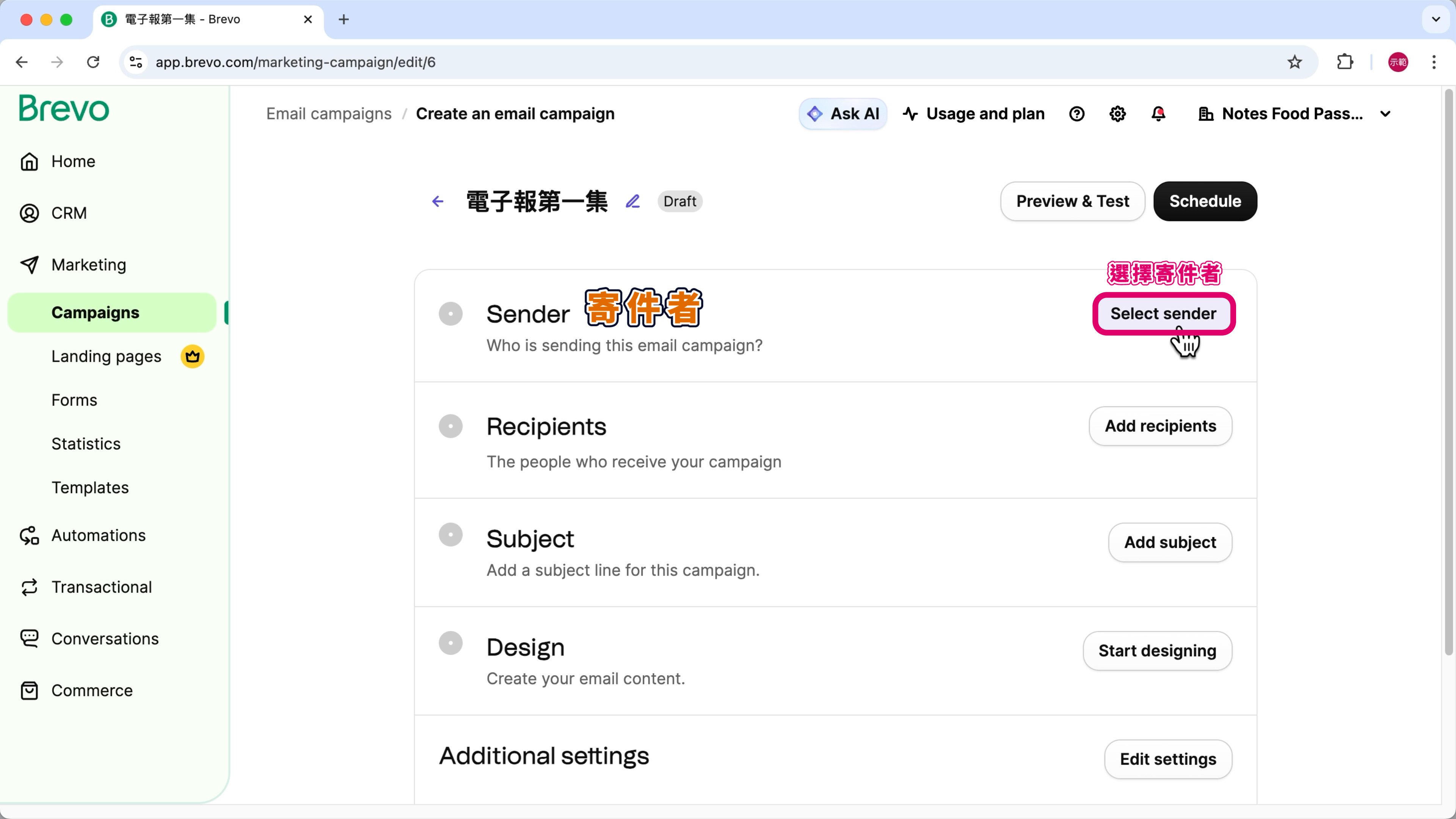1456x819 pixels.
Task: Go to Statistics in the sidebar
Action: [86, 444]
